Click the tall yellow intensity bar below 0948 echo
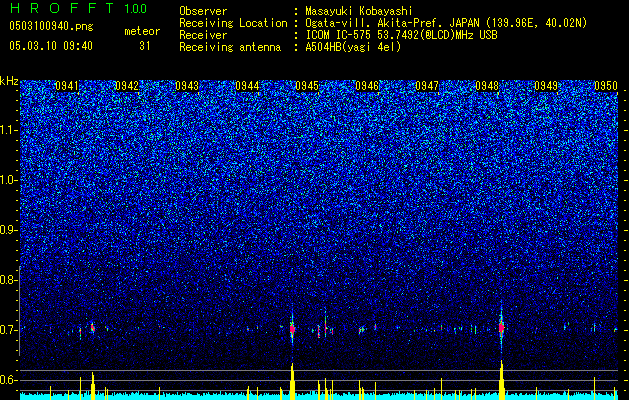 pyautogui.click(x=501, y=380)
